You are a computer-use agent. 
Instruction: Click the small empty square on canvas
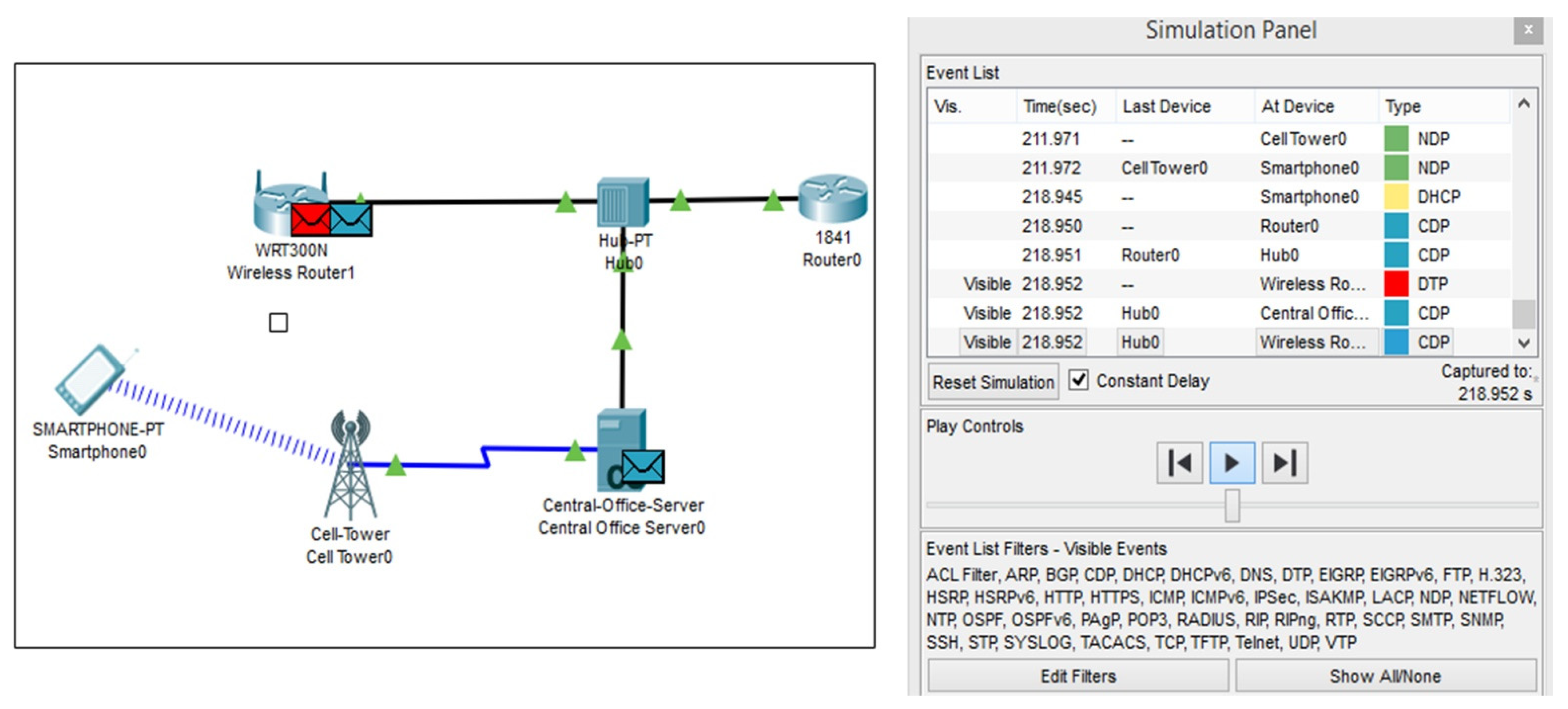(278, 323)
